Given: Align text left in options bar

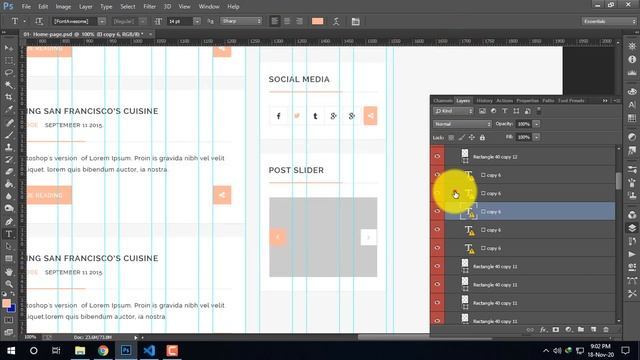Looking at the screenshot, I should [x=275, y=21].
